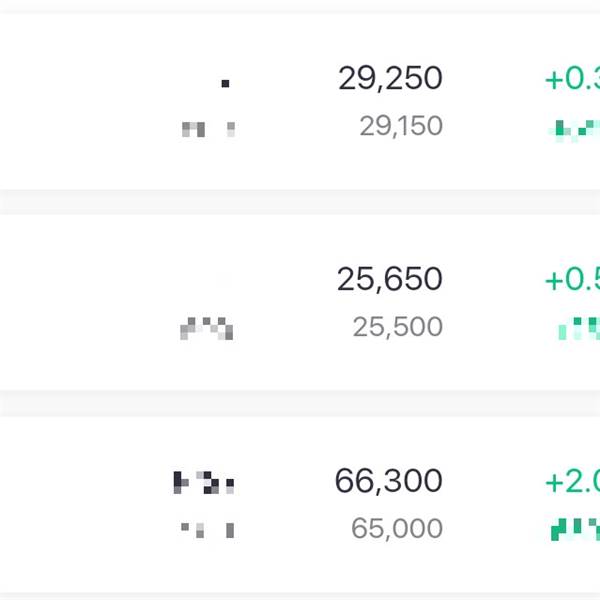The height and width of the screenshot is (600, 600).
Task: Click the blurred gray label left of 29,150
Action: click(208, 128)
